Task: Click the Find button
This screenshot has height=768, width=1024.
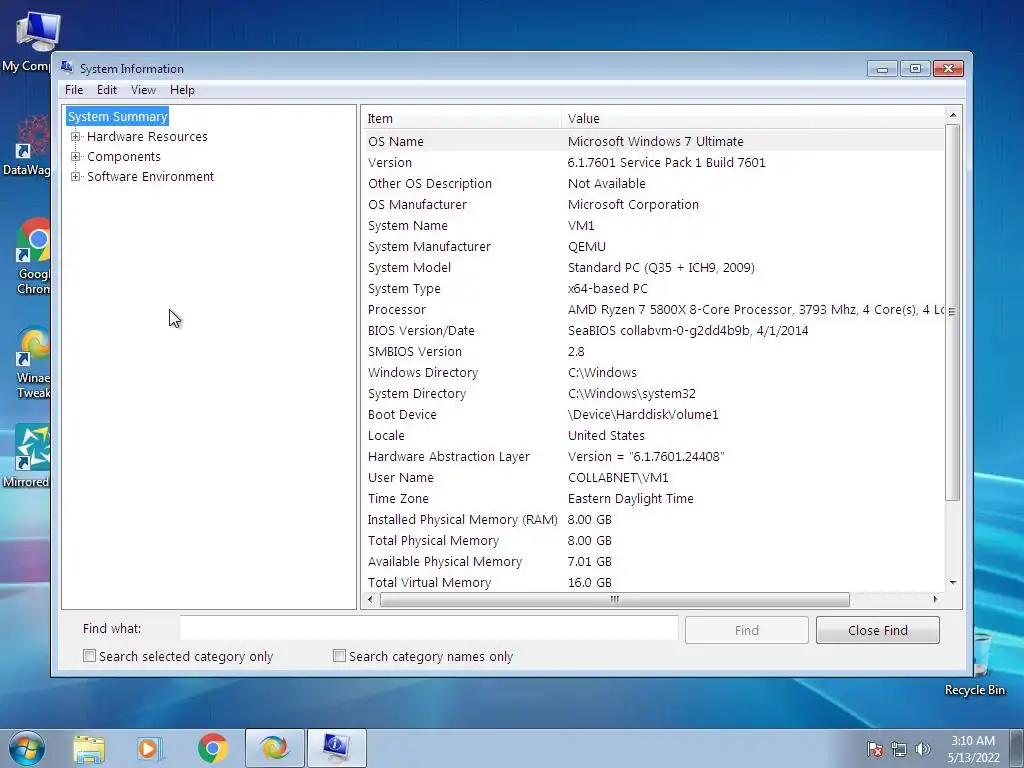Action: pos(746,630)
